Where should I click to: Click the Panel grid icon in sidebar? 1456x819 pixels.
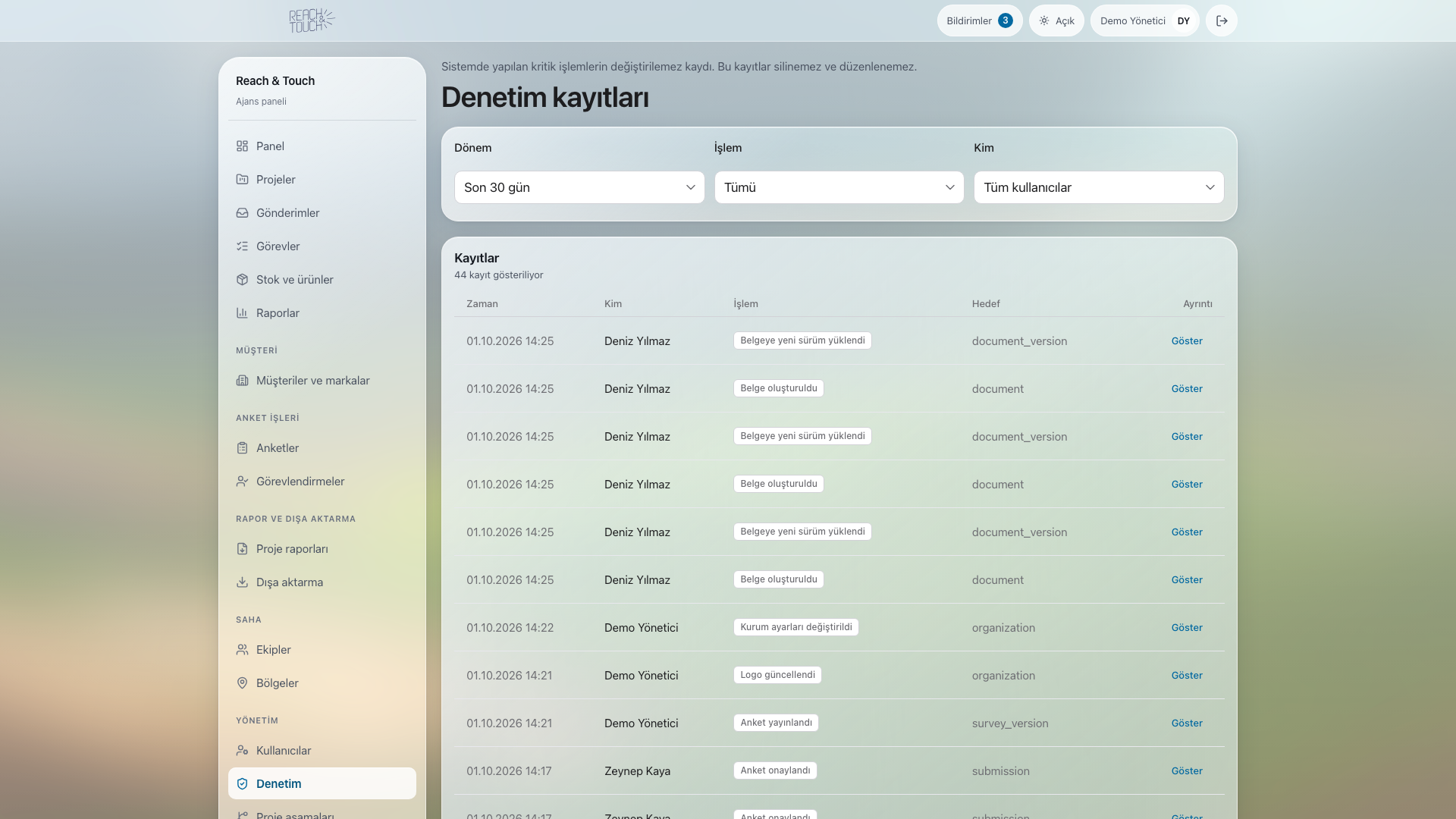[242, 146]
